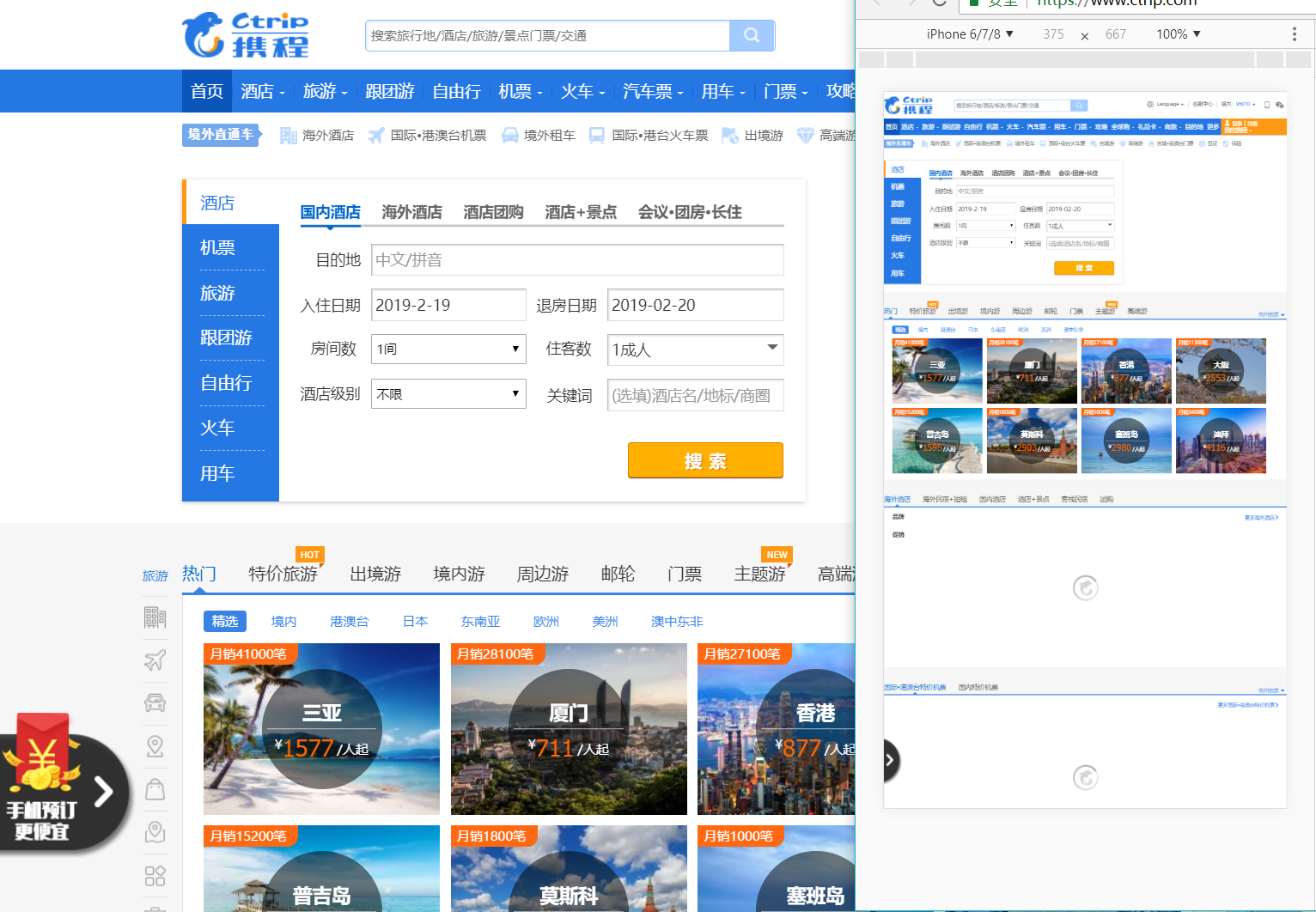
Task: Filter by 港澳台 destinations
Action: click(x=350, y=621)
